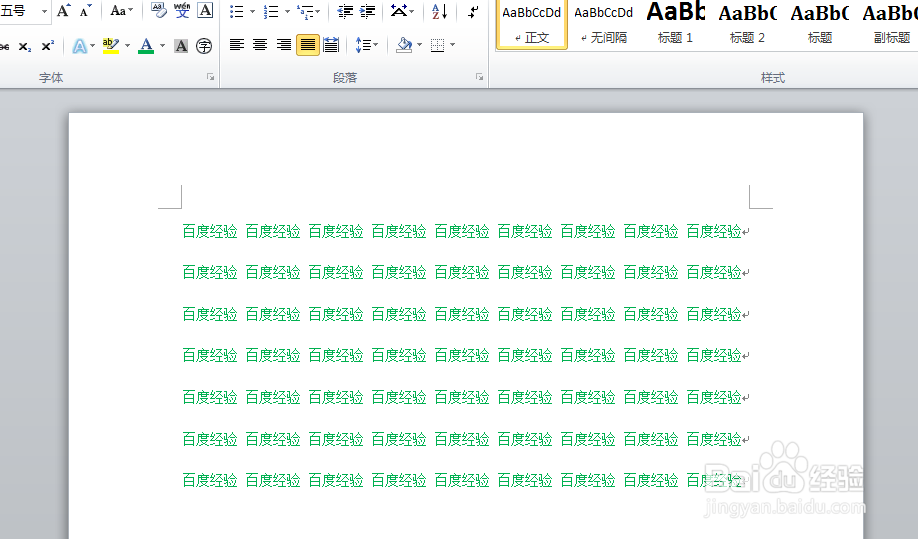Toggle superscript formatting
The image size is (918, 539).
point(48,46)
